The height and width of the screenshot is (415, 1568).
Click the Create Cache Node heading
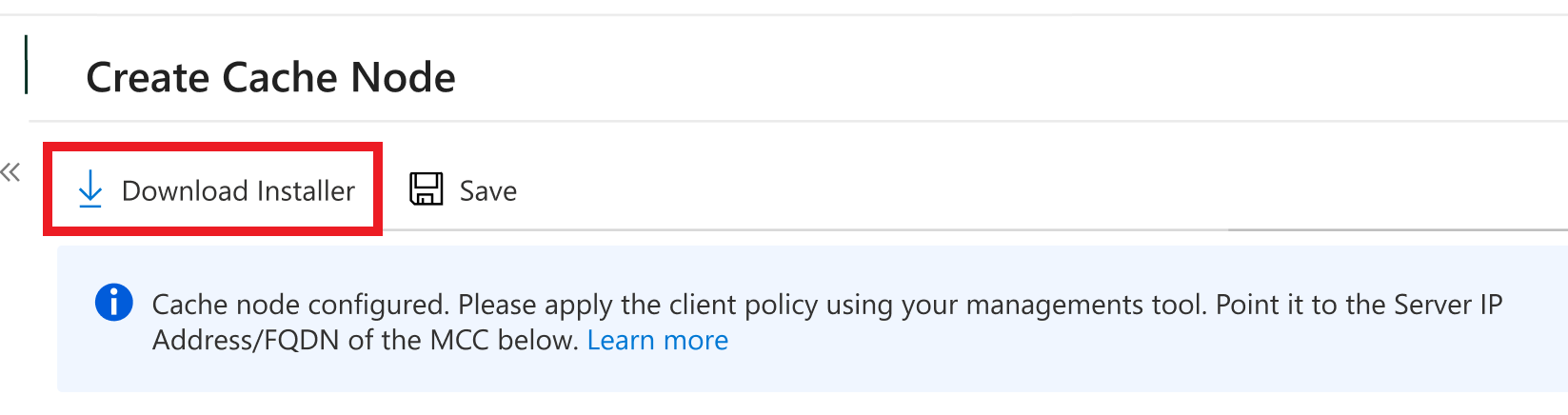270,77
